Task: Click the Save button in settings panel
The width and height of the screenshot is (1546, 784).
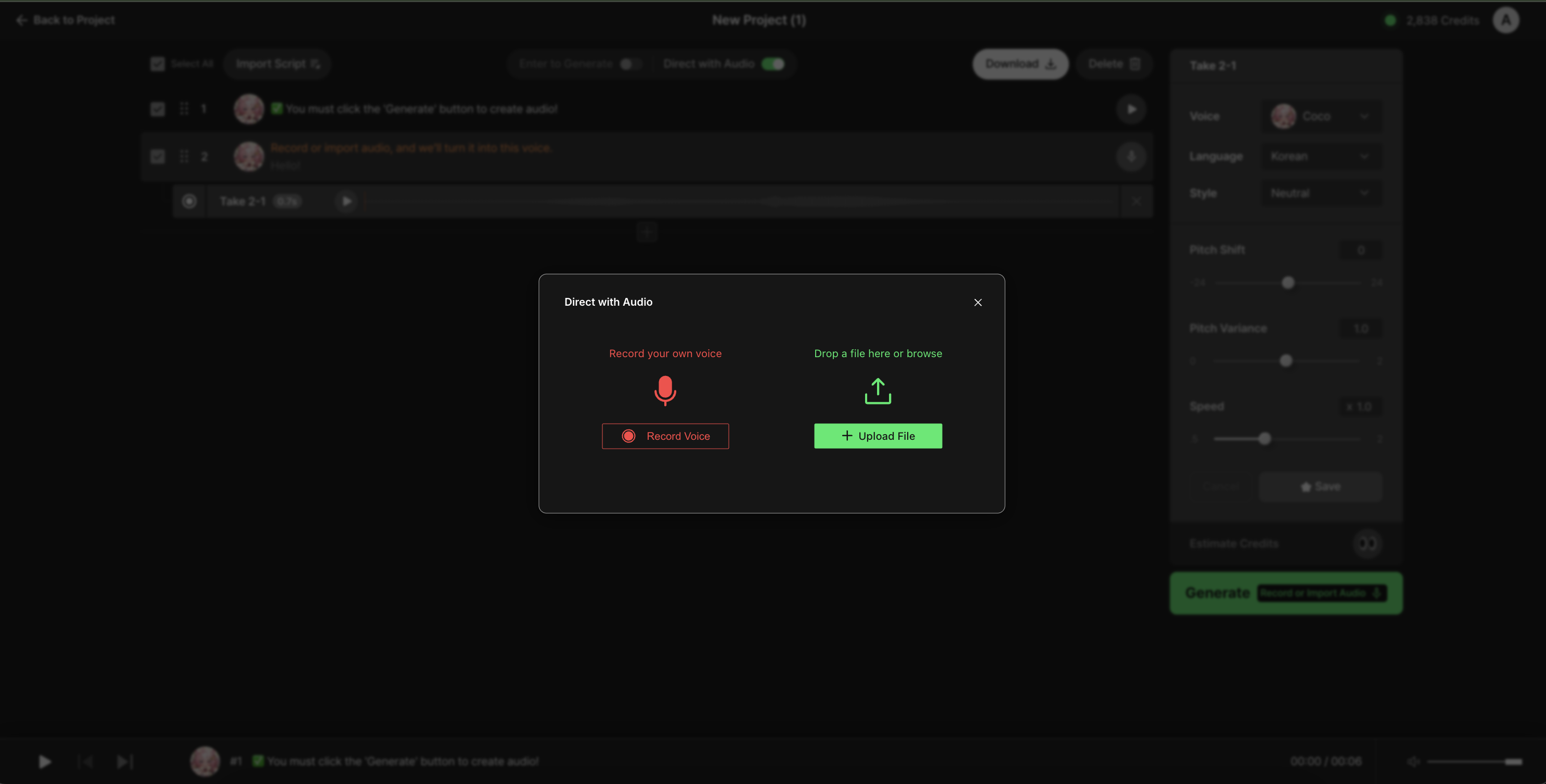Action: click(1320, 487)
